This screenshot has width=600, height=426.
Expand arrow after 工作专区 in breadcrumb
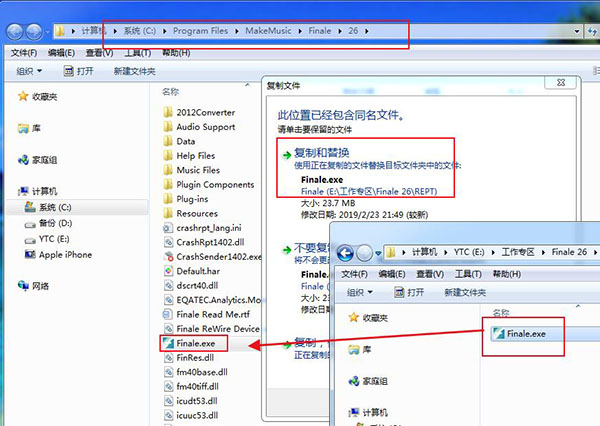point(543,252)
